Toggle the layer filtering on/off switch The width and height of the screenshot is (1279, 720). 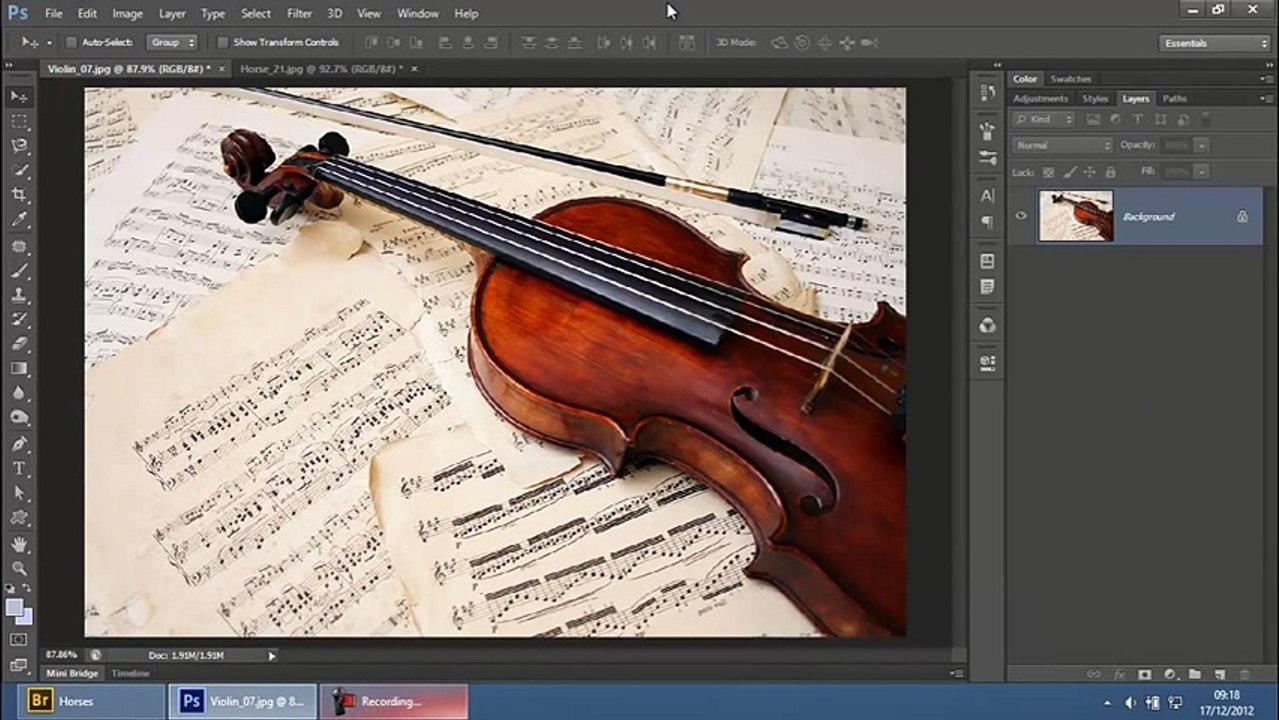1205,119
